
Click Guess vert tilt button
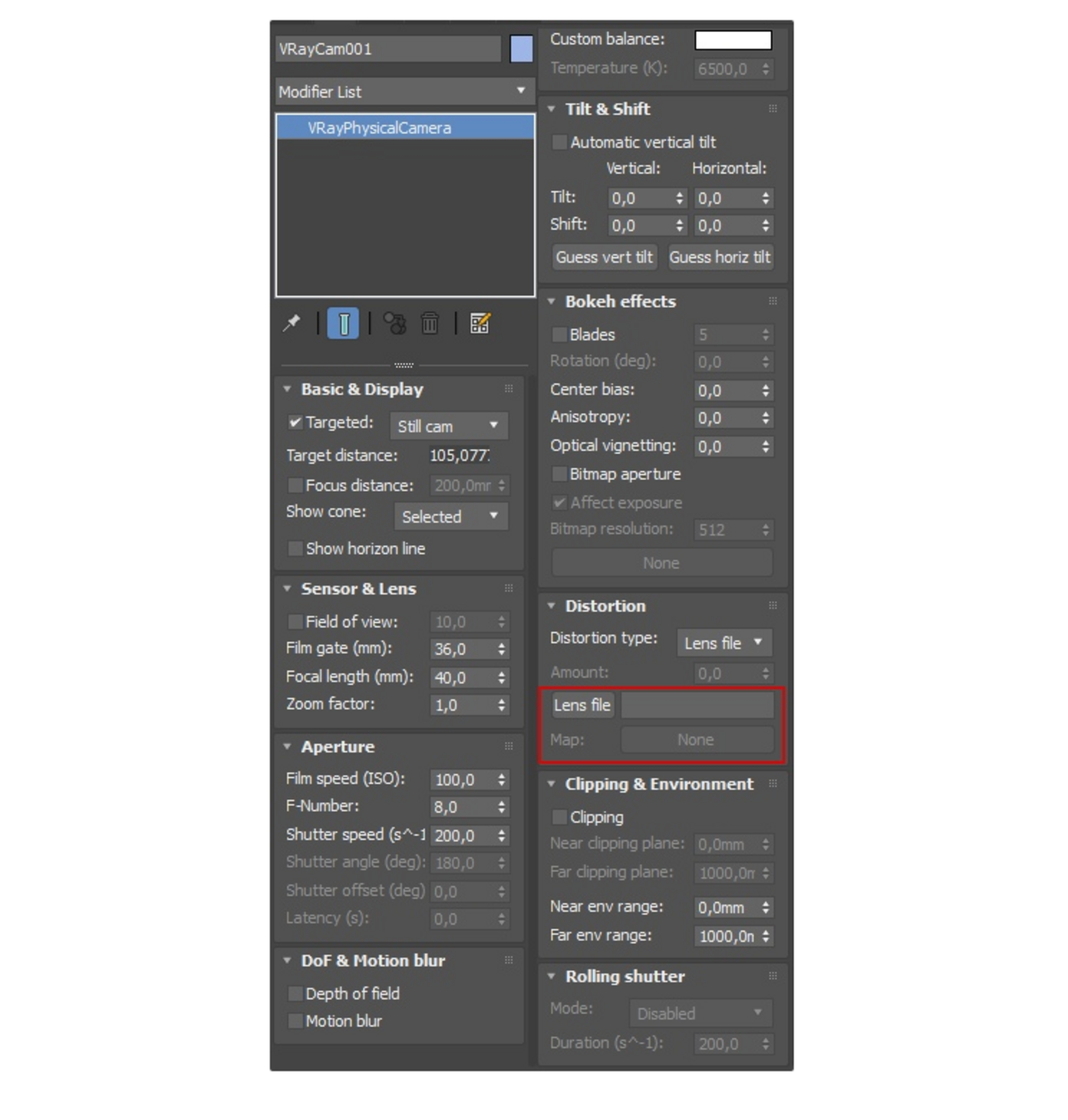click(604, 257)
